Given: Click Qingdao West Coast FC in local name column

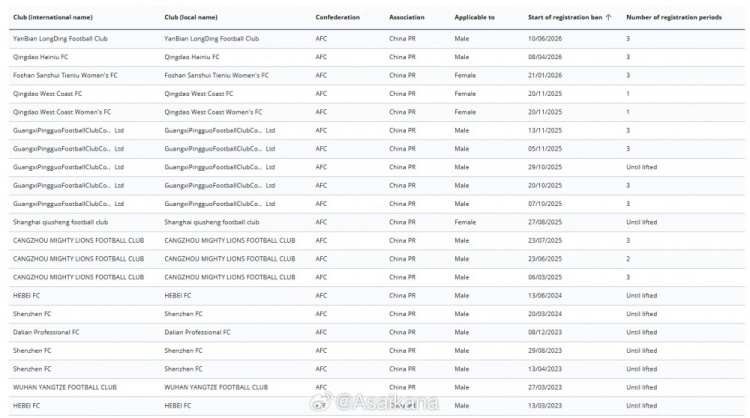Looking at the screenshot, I should 199,94.
